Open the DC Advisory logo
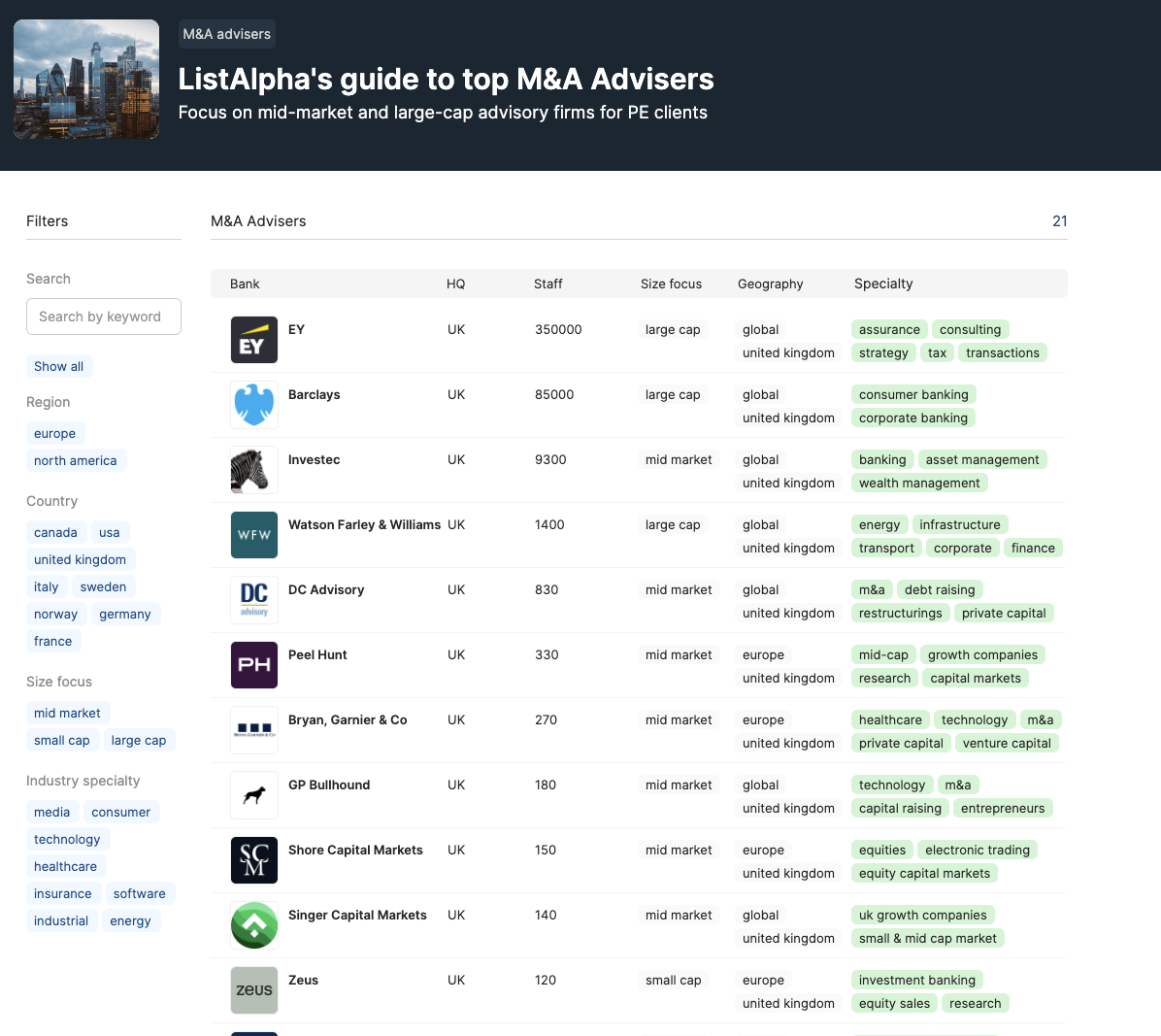1161x1036 pixels. coord(254,600)
